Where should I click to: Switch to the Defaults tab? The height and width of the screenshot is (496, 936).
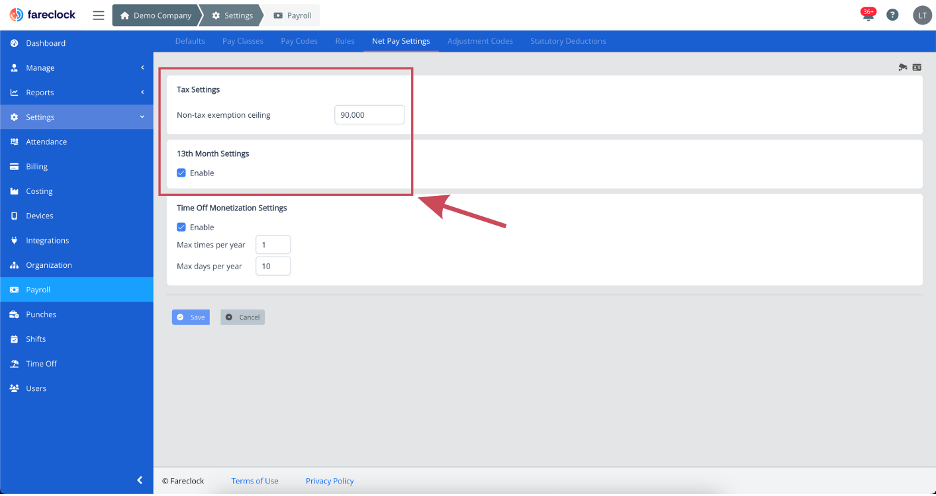[190, 41]
